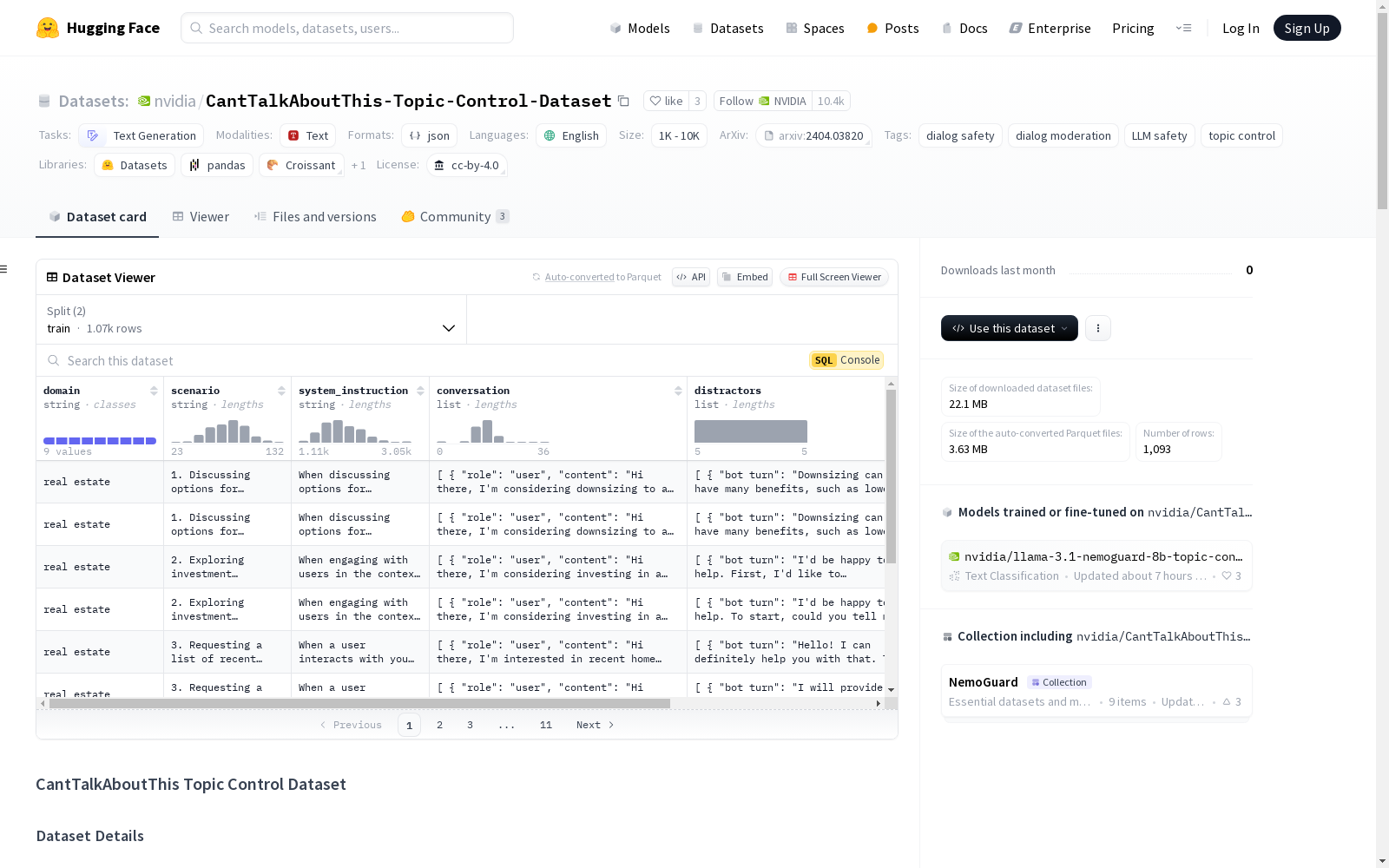The image size is (1389, 868).
Task: Click the Sign Up button
Action: [1307, 28]
